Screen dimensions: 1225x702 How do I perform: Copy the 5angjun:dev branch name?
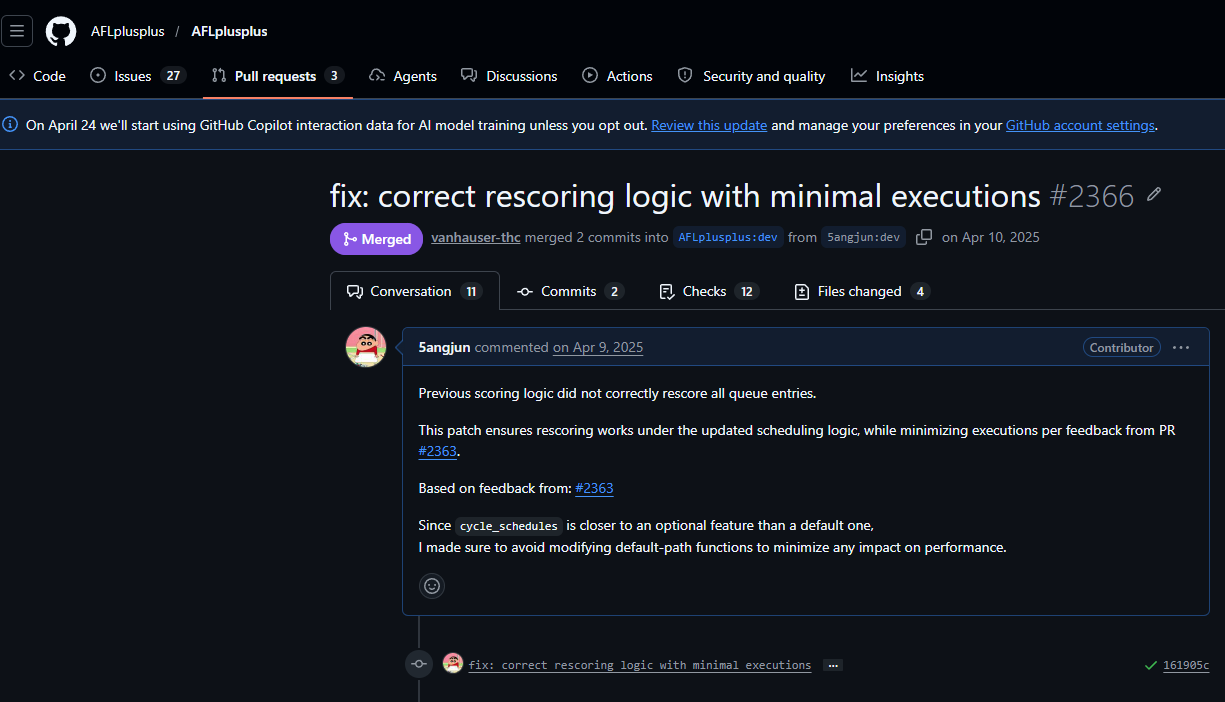click(924, 237)
